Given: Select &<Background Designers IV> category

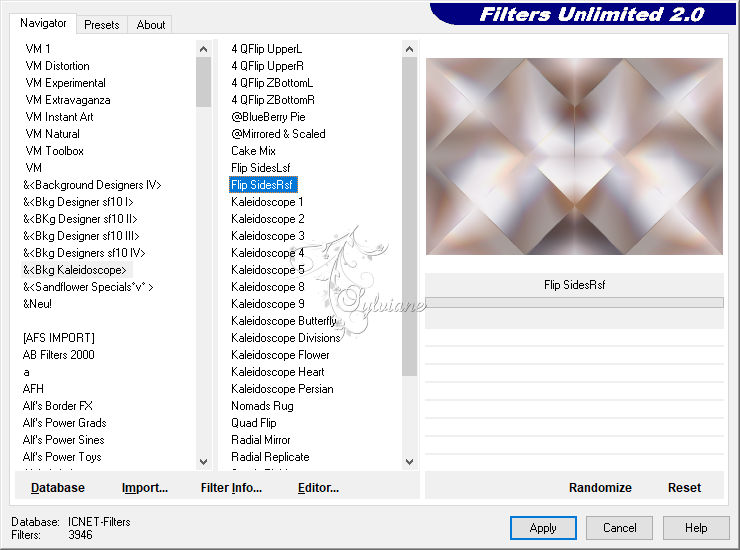Looking at the screenshot, I should [x=92, y=185].
